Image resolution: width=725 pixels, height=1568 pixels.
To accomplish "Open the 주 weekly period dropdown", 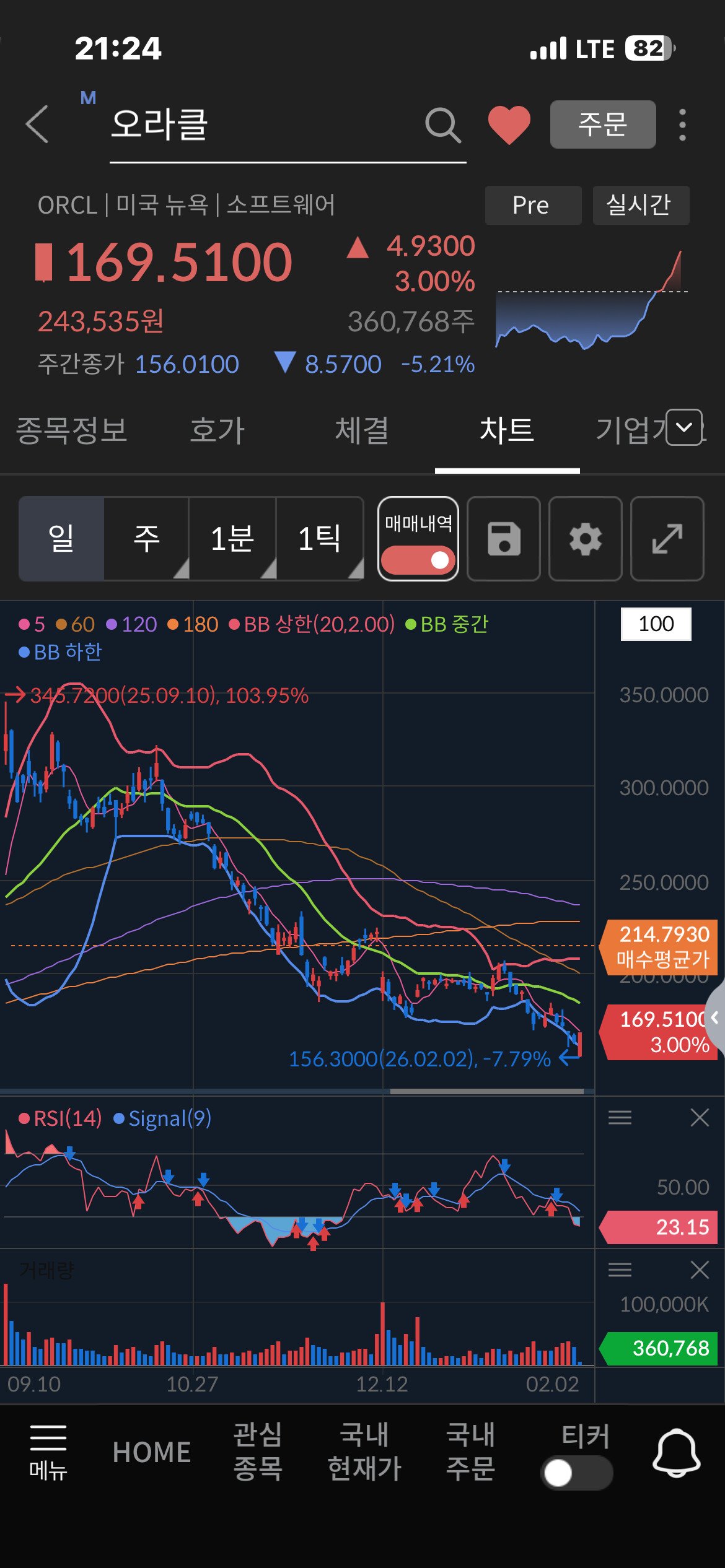I will (147, 538).
